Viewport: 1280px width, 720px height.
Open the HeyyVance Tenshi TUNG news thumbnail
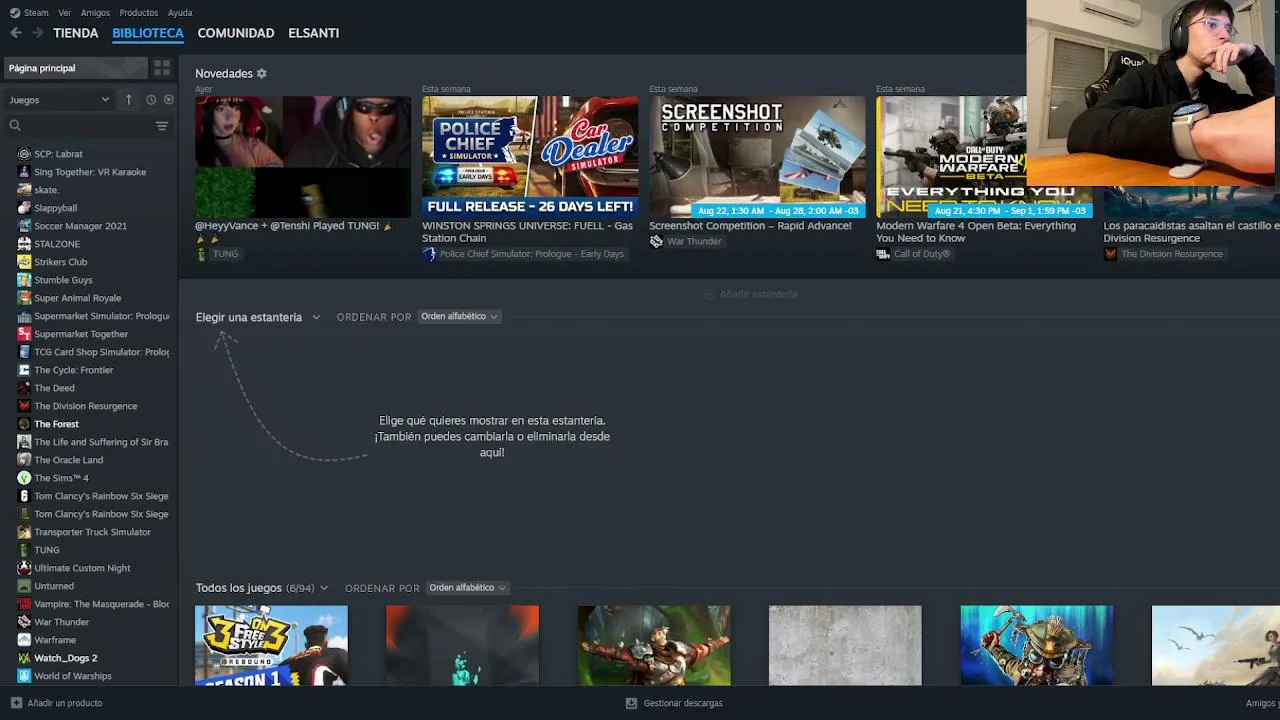click(x=303, y=157)
